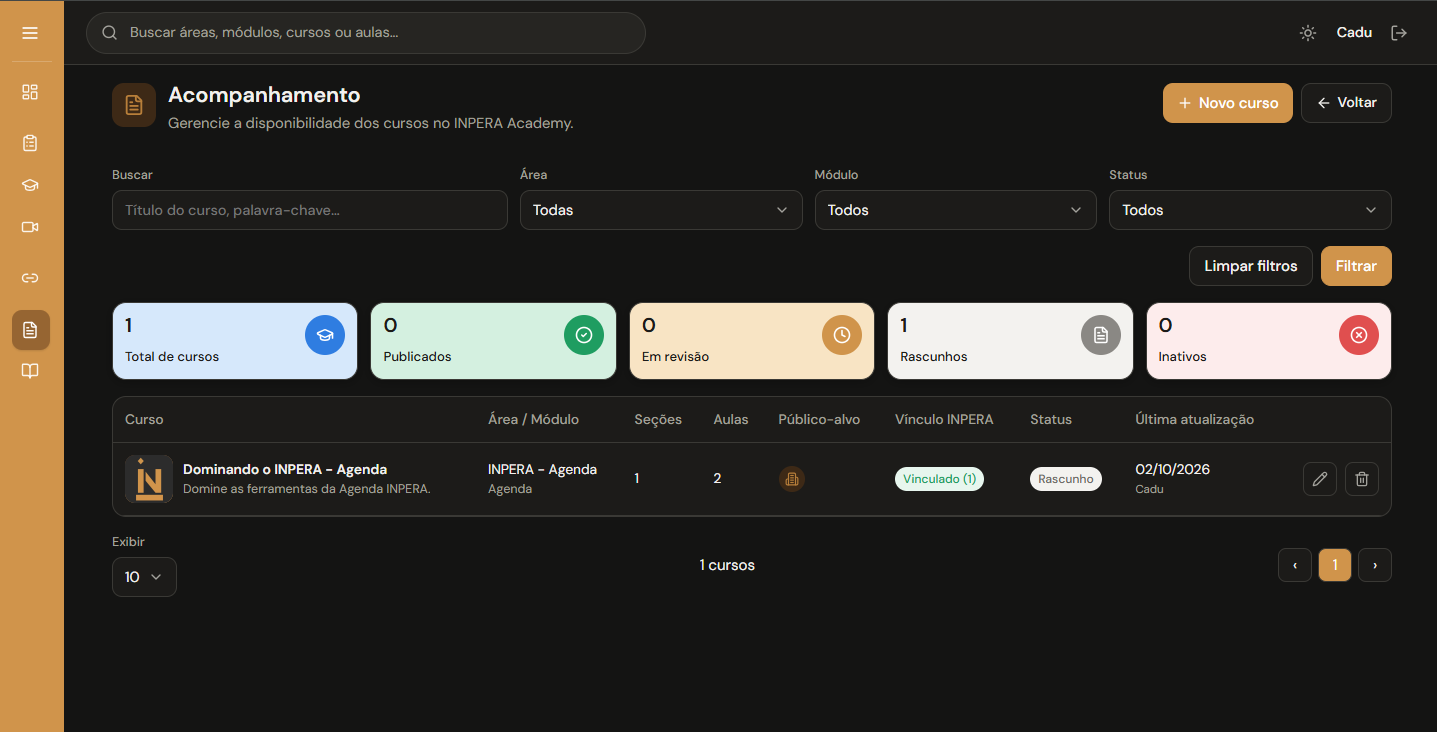This screenshot has width=1437, height=732.
Task: Open the Área dropdown
Action: [x=661, y=210]
